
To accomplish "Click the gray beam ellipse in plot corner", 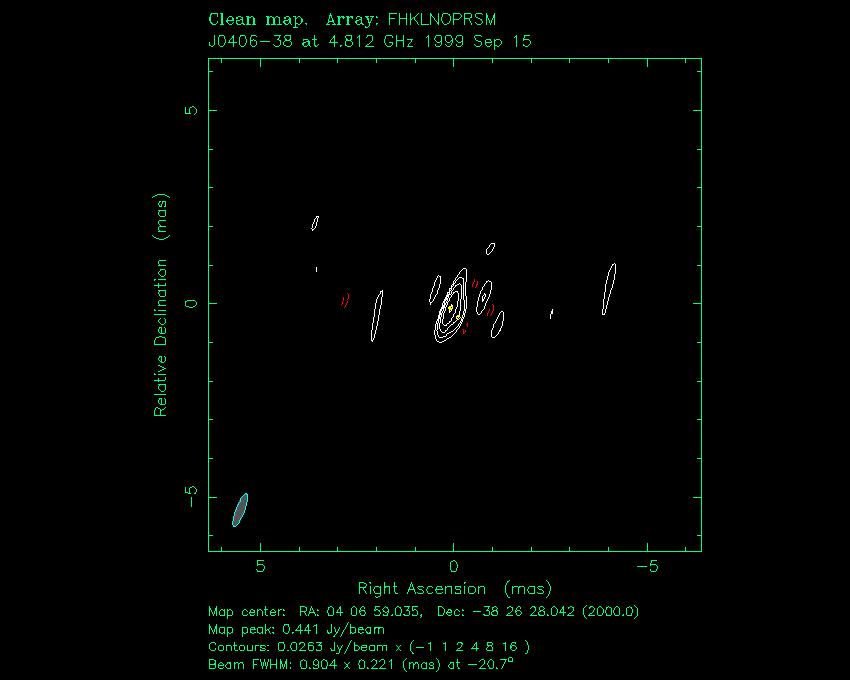I will 240,510.
